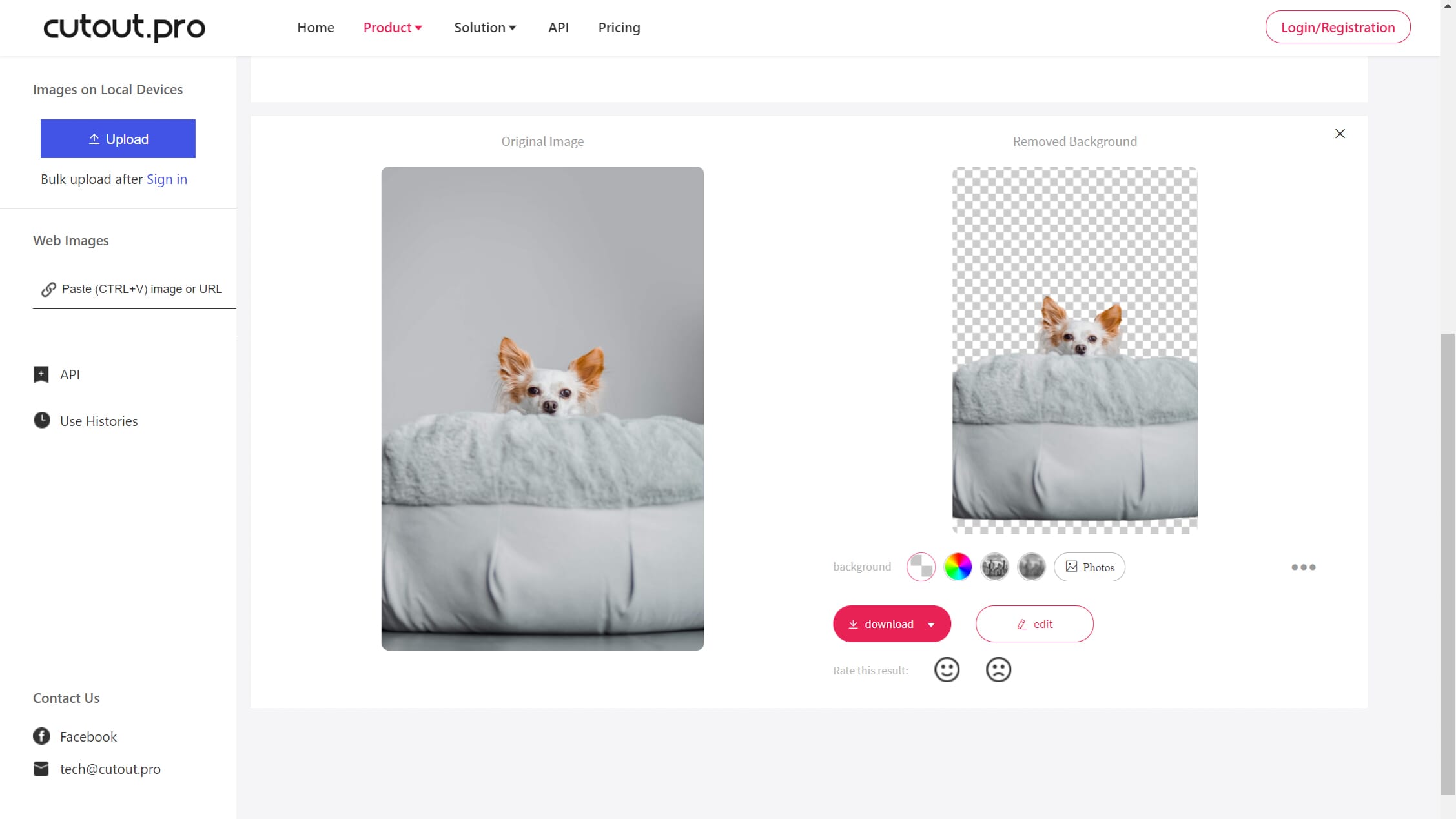Open the Home menu item
Screen dimensions: 1456x819
tap(315, 27)
